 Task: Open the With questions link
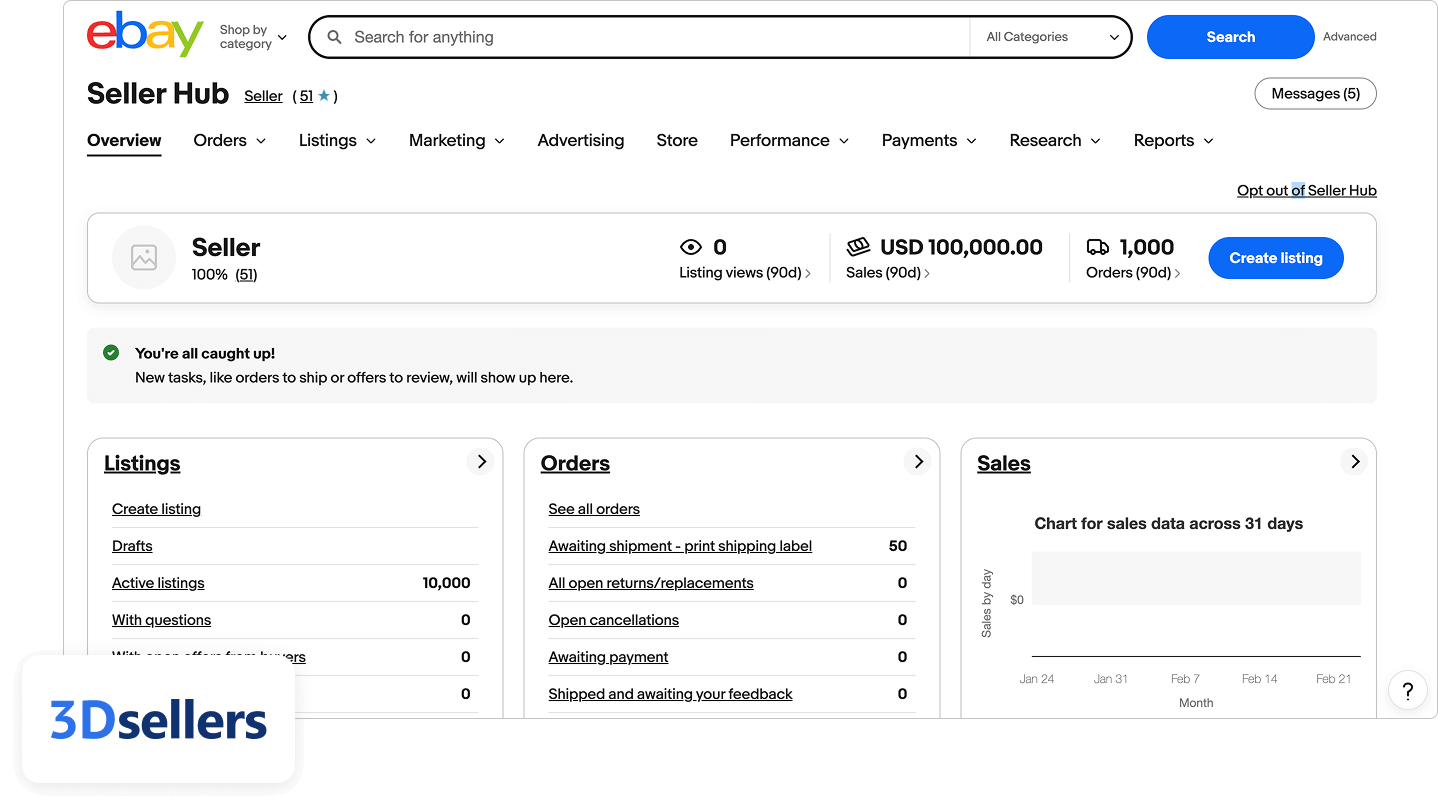[x=161, y=620]
